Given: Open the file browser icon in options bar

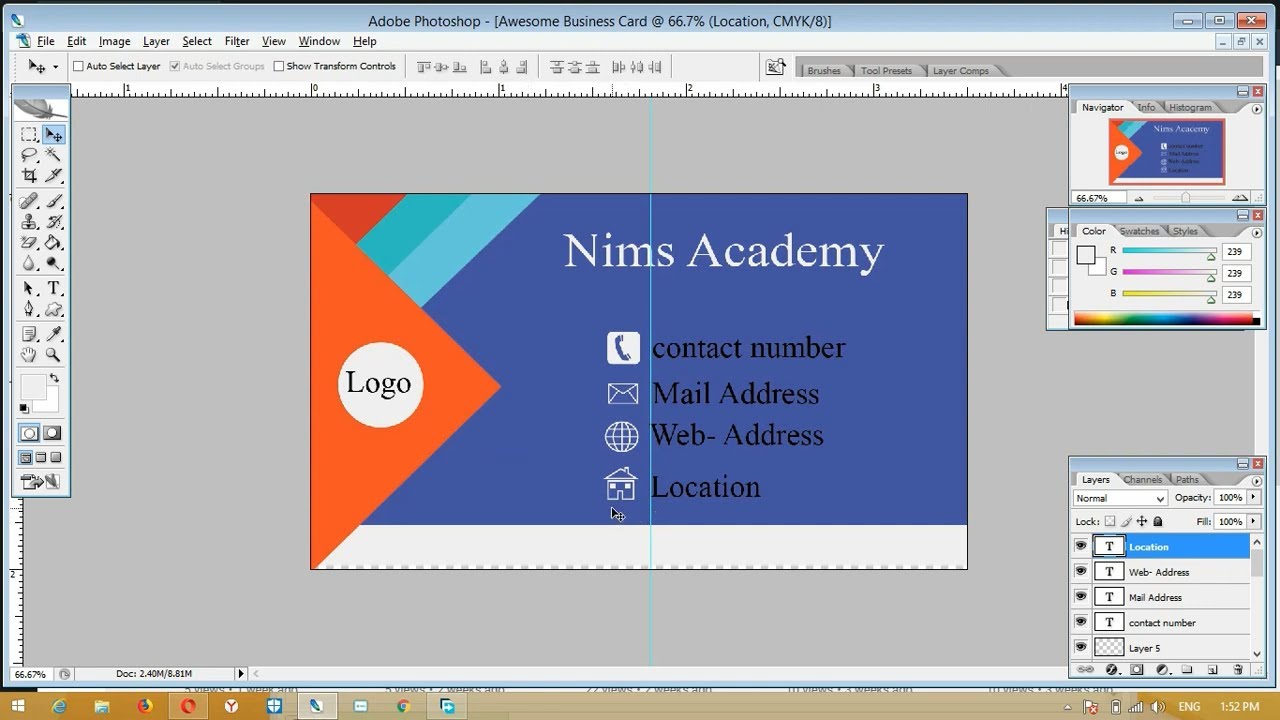Looking at the screenshot, I should click(x=775, y=67).
